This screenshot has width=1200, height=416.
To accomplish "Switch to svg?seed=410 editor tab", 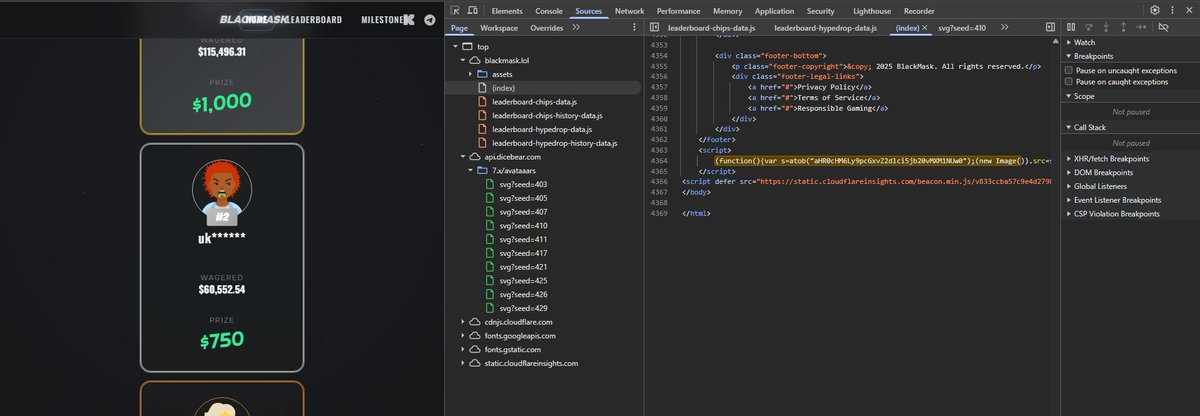I will click(x=962, y=28).
